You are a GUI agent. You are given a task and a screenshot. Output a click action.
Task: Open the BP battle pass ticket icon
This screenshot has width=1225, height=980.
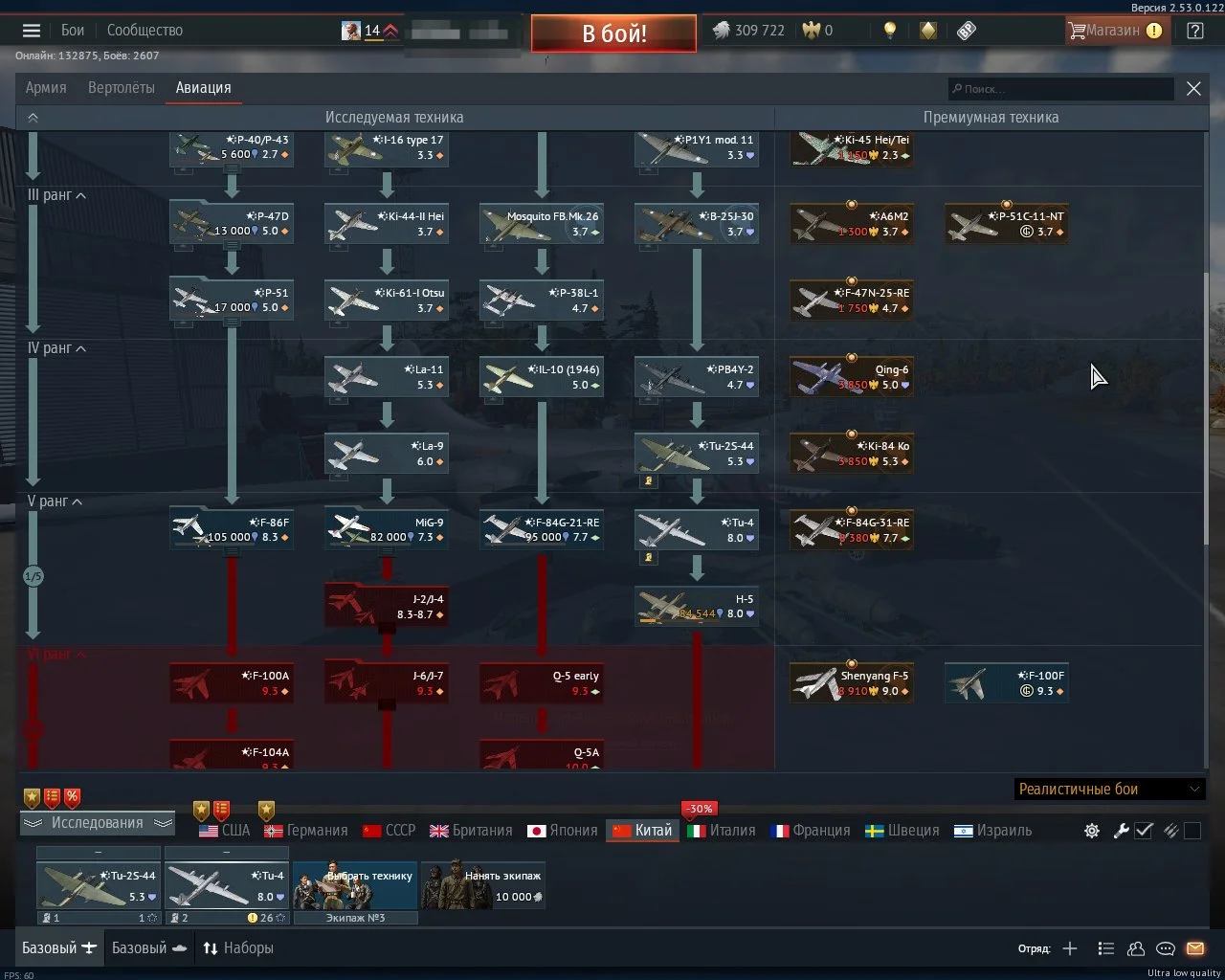point(967,31)
